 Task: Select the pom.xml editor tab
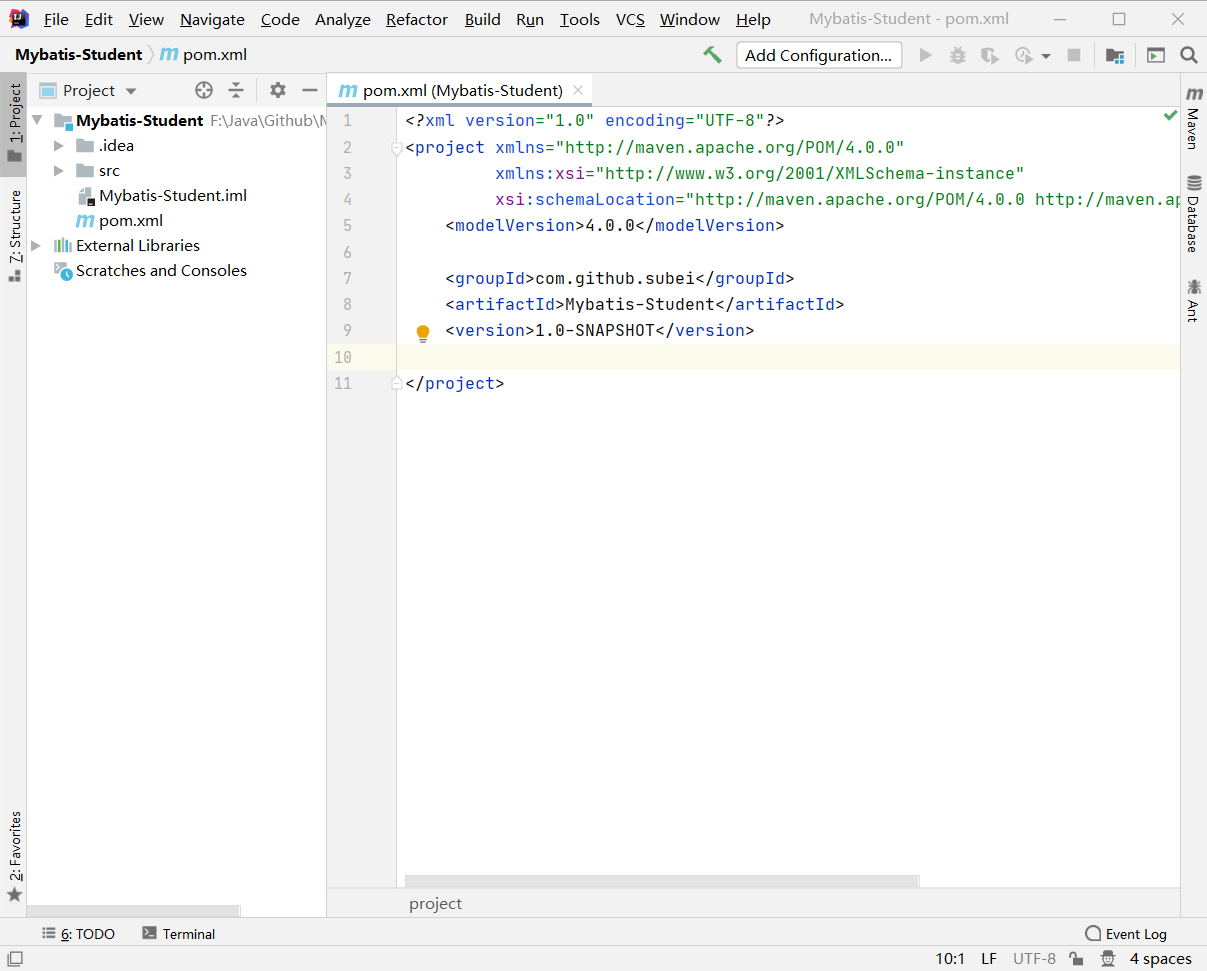(x=460, y=91)
